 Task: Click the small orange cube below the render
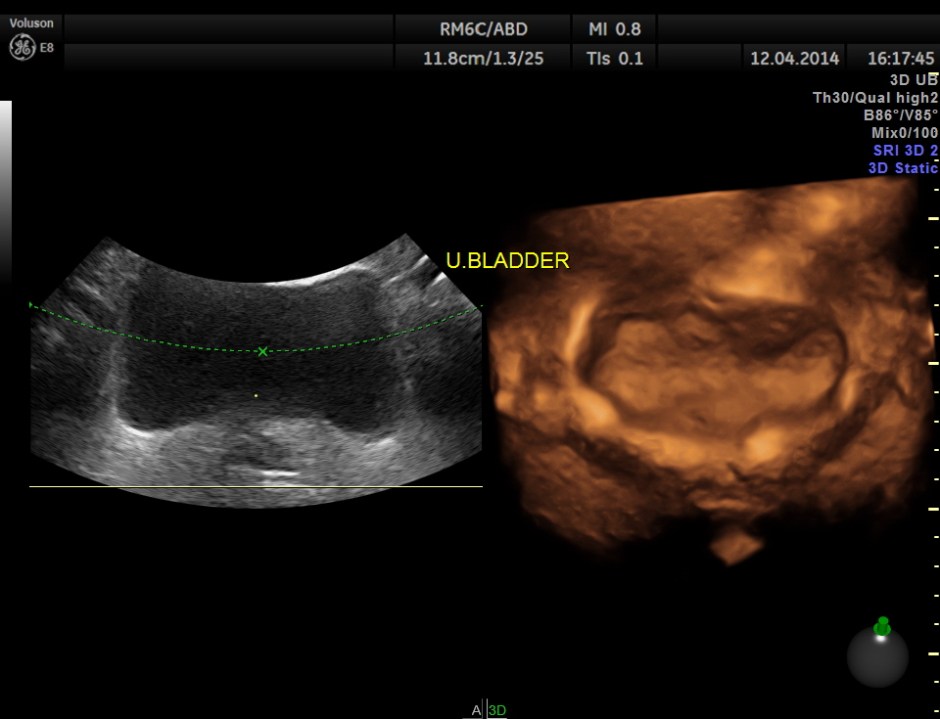738,546
